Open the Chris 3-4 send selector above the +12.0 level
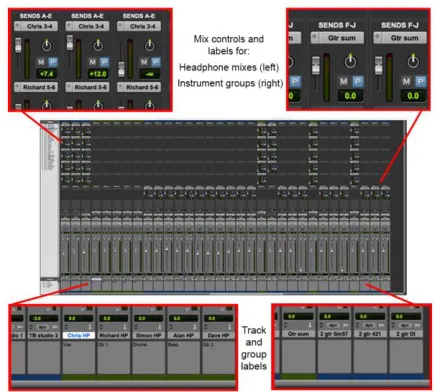 point(87,26)
